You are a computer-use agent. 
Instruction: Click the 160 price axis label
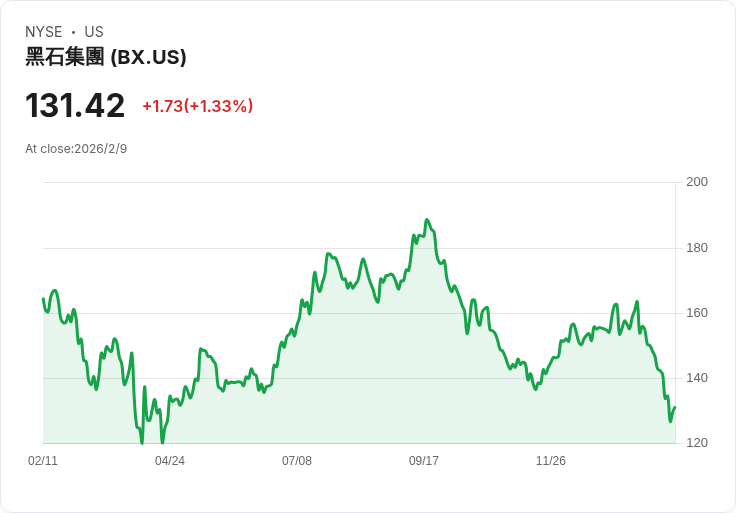tap(697, 313)
